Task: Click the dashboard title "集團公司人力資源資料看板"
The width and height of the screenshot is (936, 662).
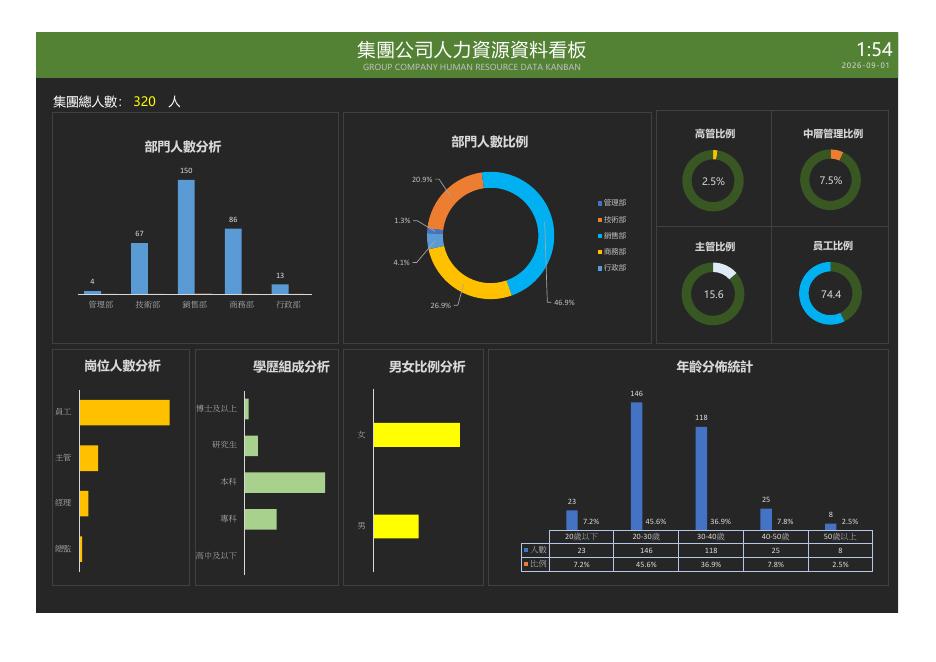Action: 471,49
